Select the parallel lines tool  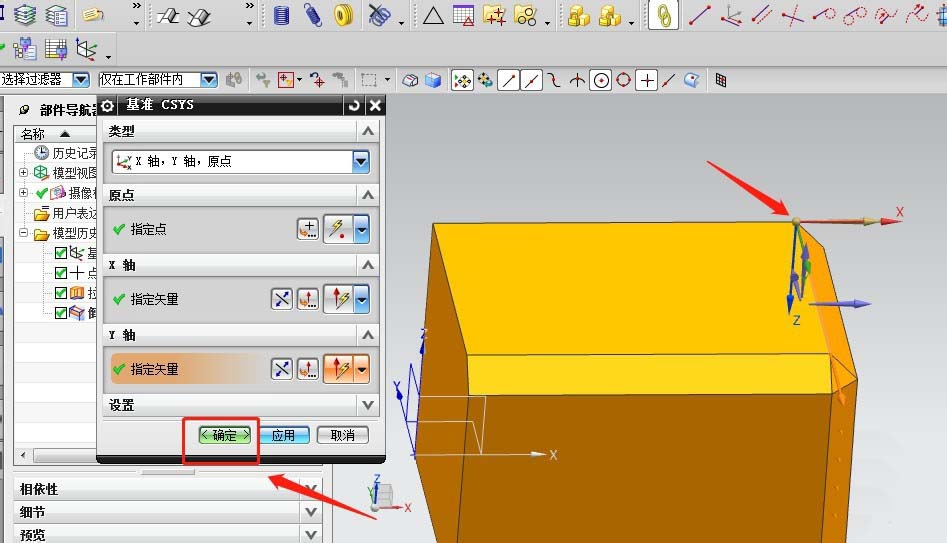pos(762,15)
